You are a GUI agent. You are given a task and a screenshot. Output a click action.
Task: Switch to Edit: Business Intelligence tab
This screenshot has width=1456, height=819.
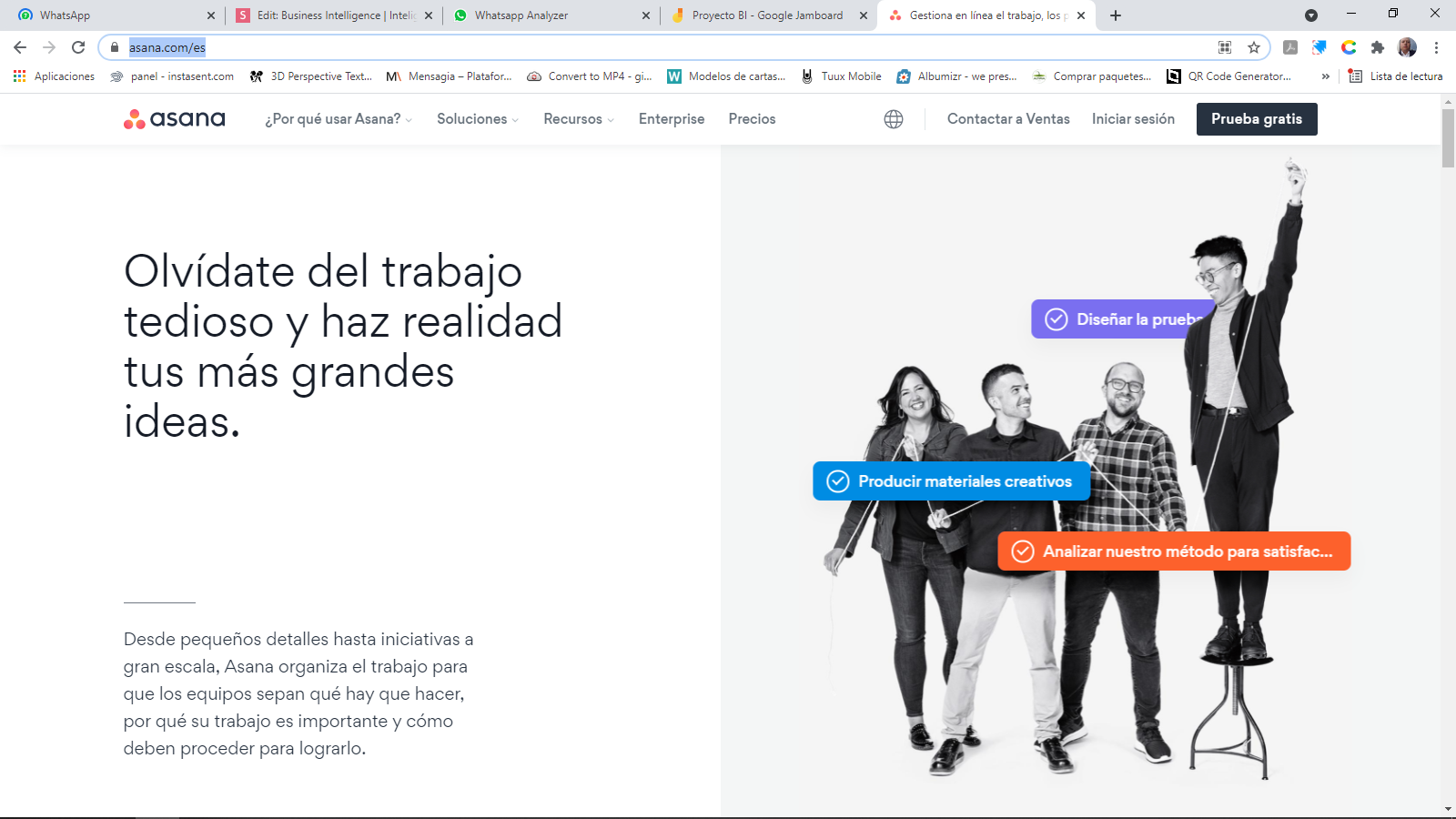point(332,15)
